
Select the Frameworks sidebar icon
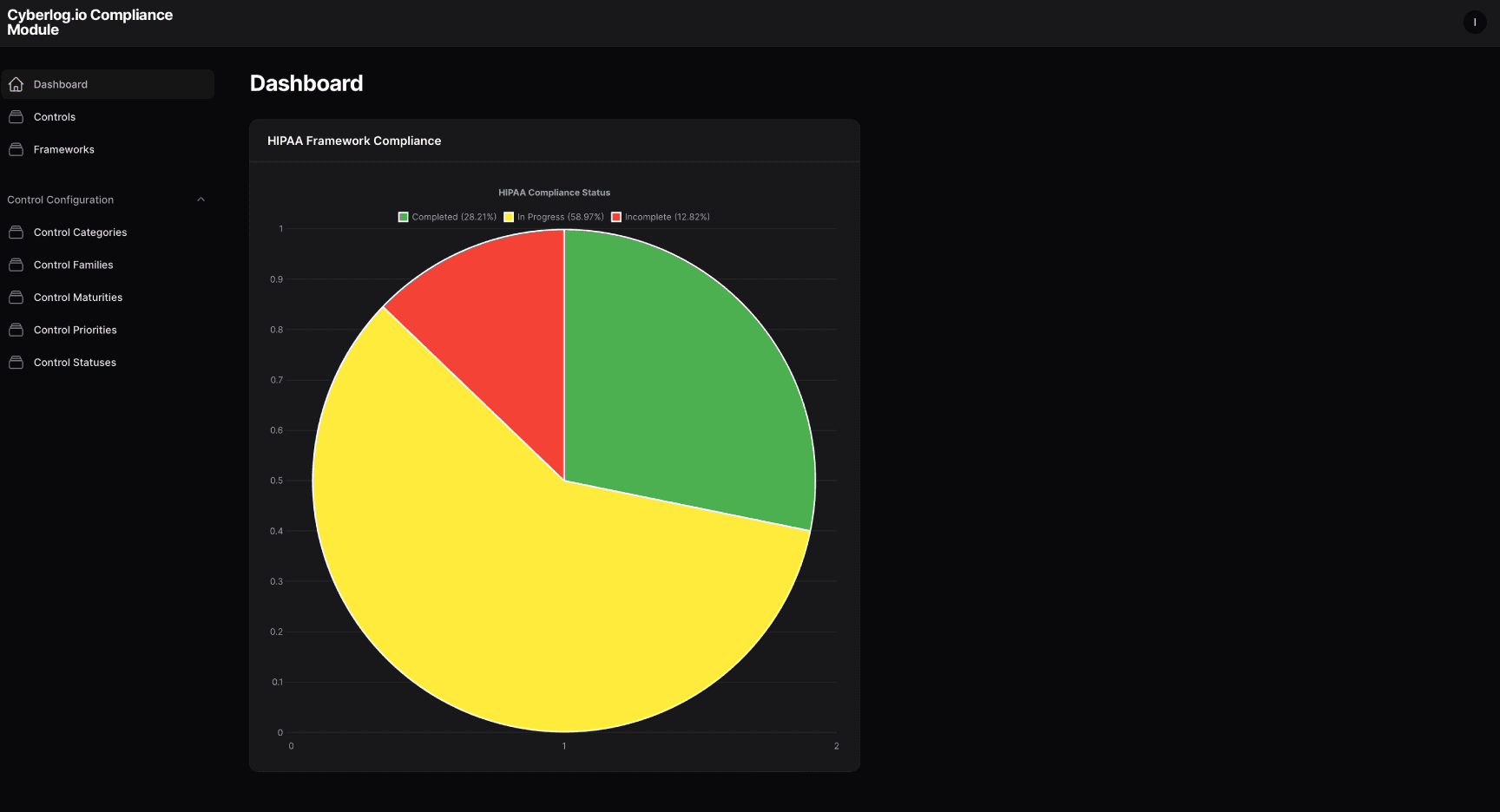click(x=16, y=149)
